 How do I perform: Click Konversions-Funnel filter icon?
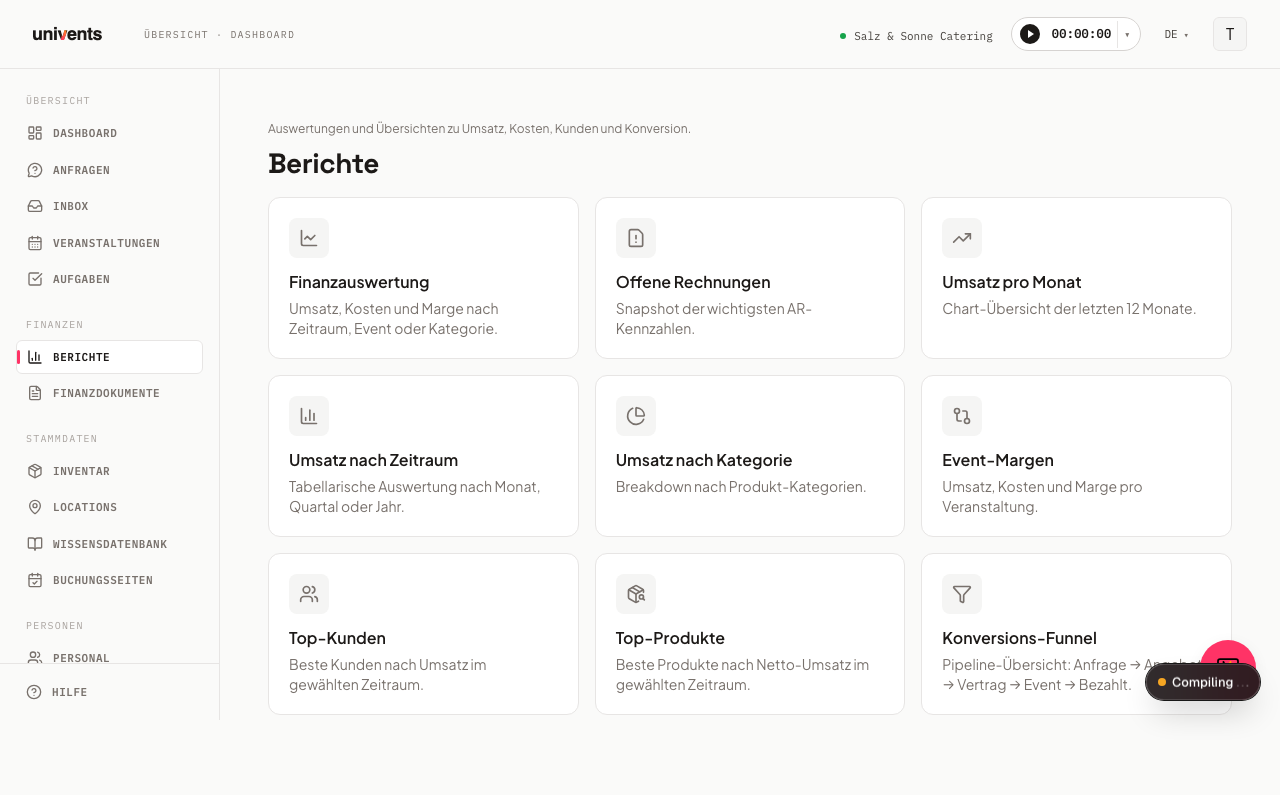click(x=962, y=594)
